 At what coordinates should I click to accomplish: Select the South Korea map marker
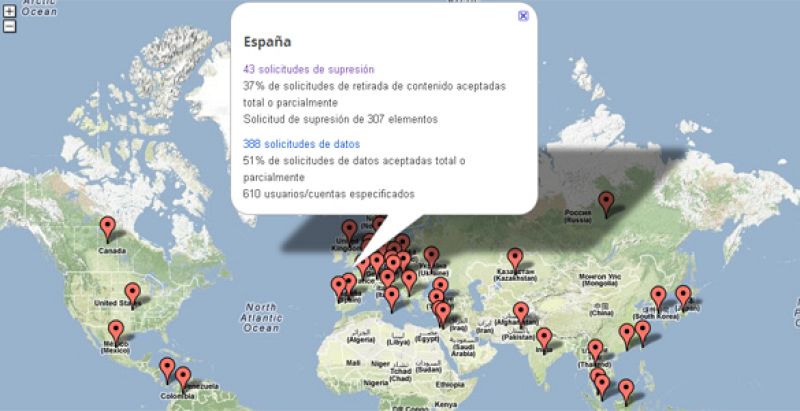coord(658,297)
